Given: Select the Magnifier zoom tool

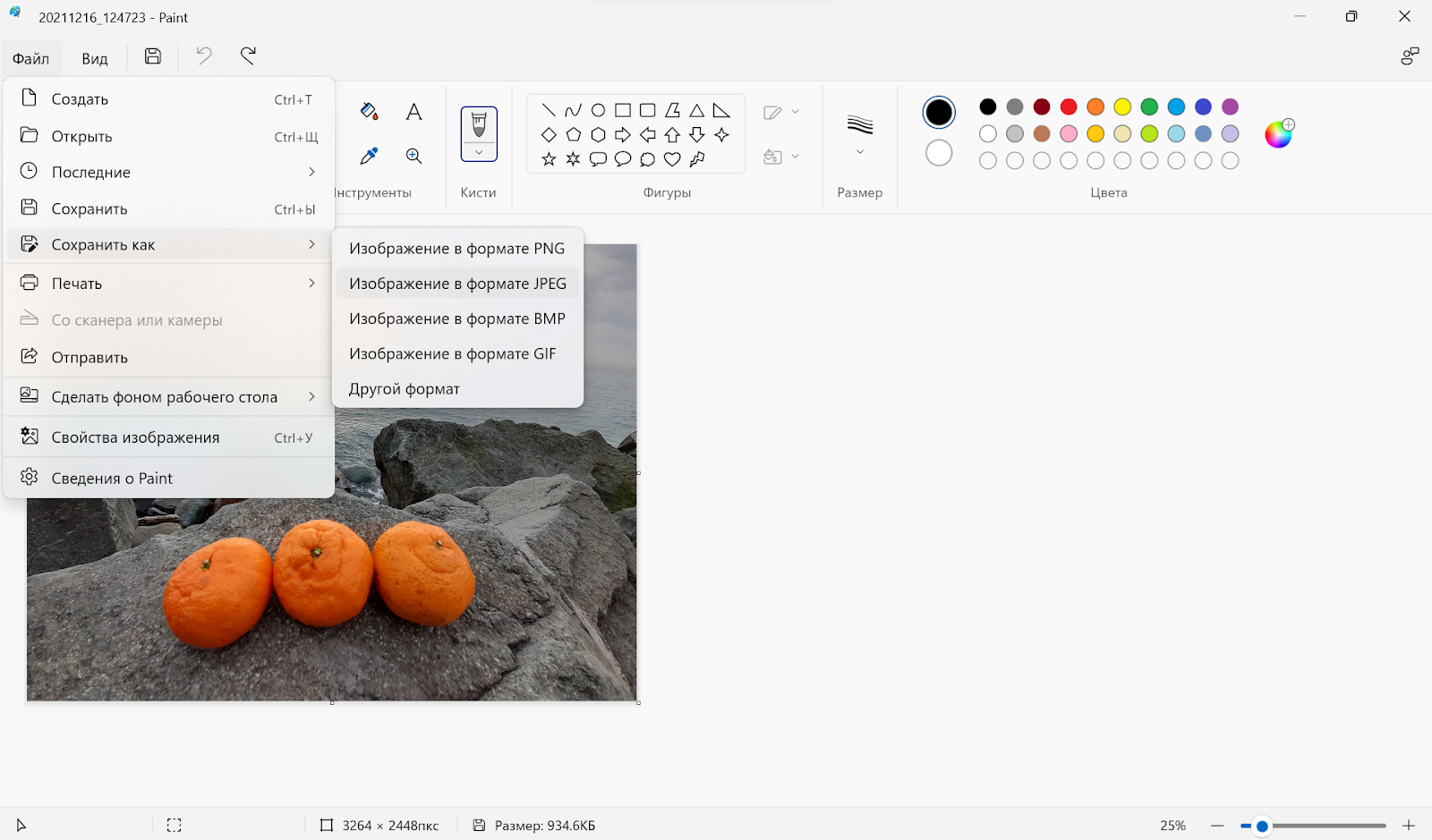Looking at the screenshot, I should [413, 157].
